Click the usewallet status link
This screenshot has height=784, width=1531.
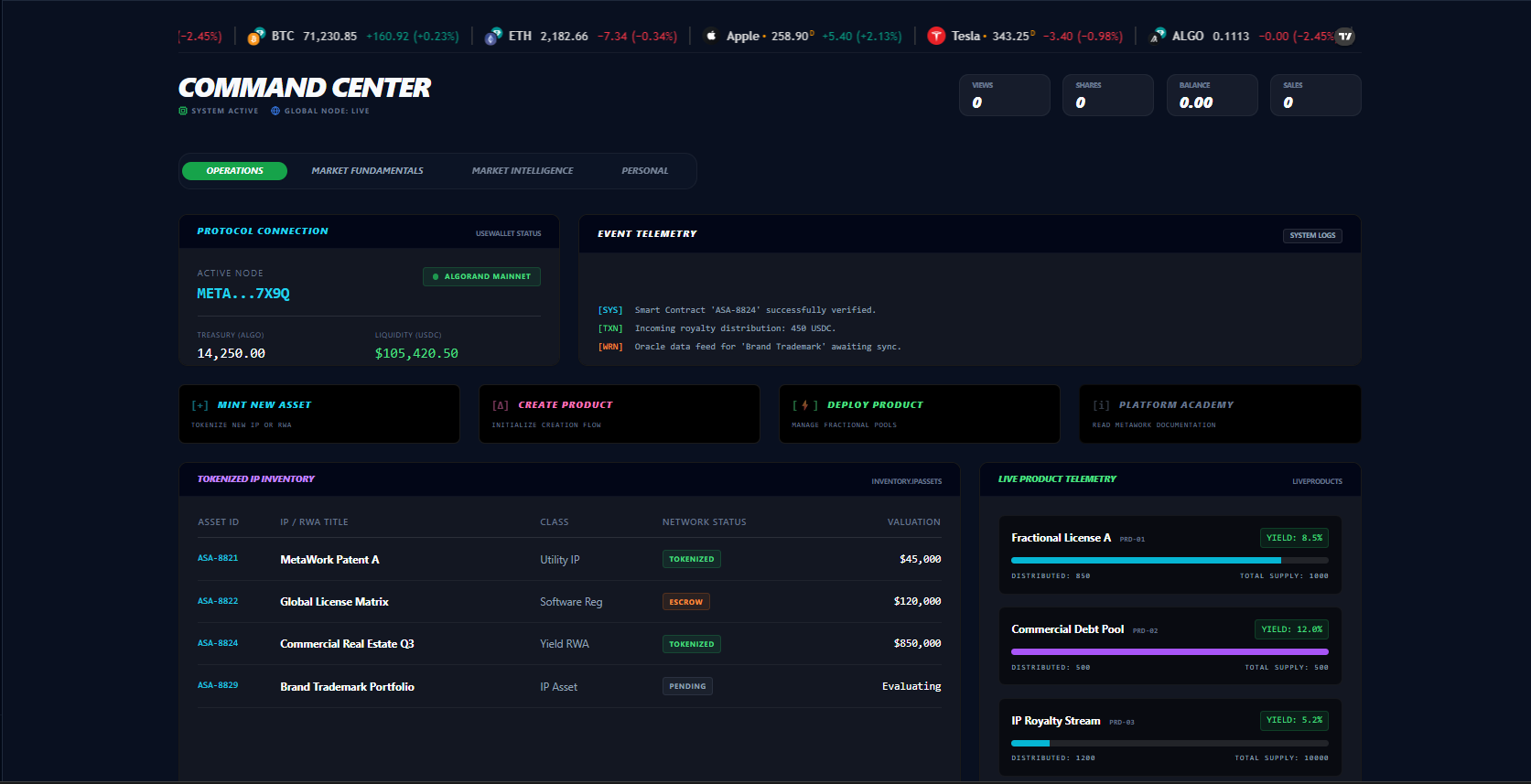click(x=508, y=233)
